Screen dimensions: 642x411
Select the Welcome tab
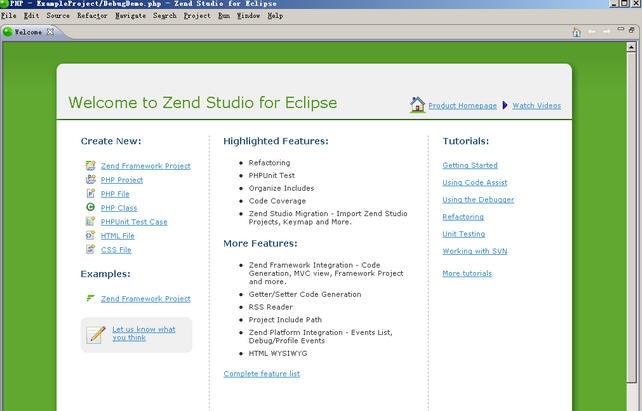click(28, 32)
